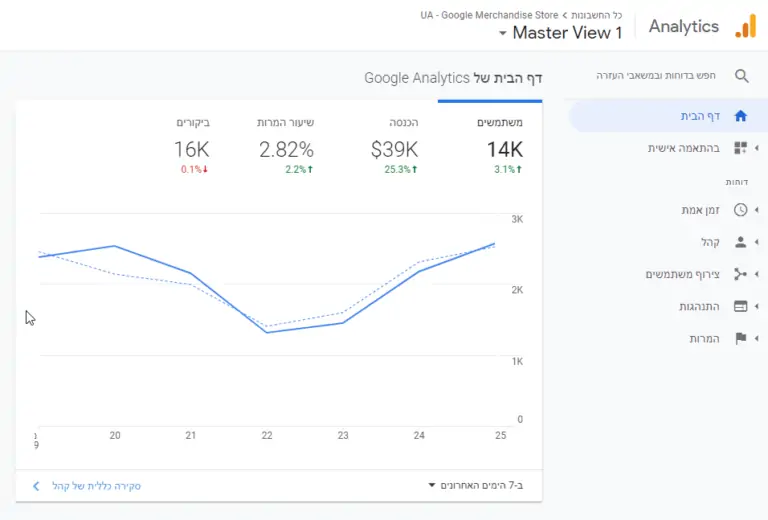Open the בהתאמה אישית sidebar item

[x=684, y=148]
